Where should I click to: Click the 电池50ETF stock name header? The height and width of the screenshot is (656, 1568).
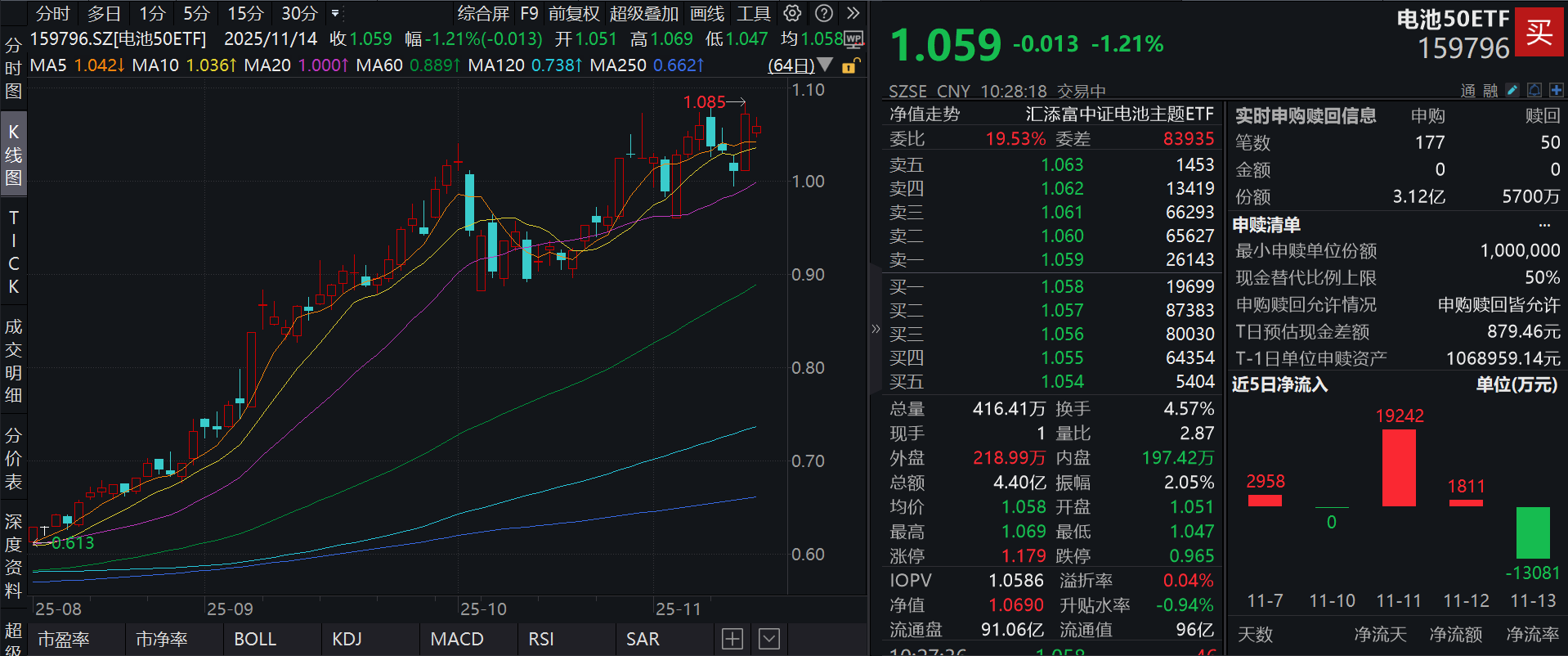pyautogui.click(x=1453, y=19)
